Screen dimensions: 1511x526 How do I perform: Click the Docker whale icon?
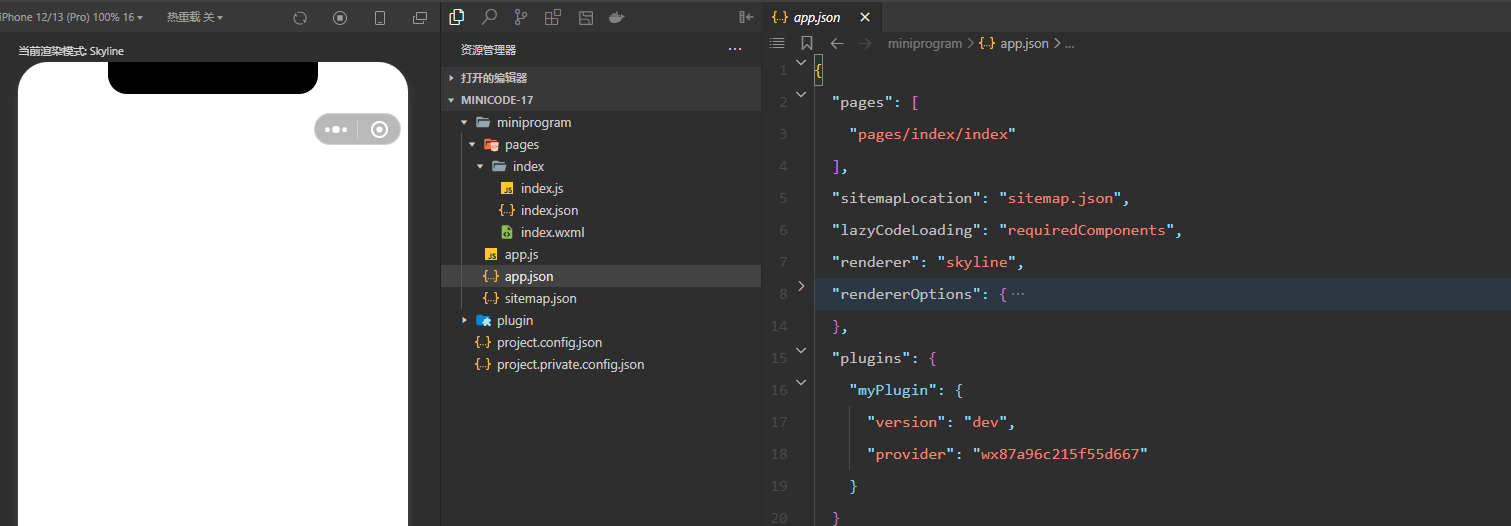[617, 17]
